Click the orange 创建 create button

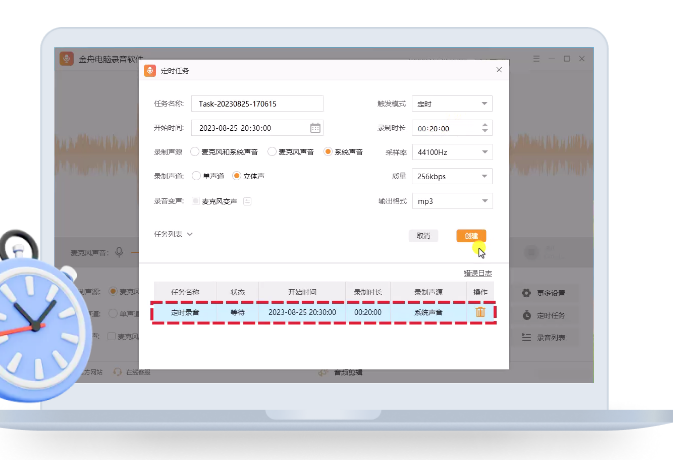point(471,236)
